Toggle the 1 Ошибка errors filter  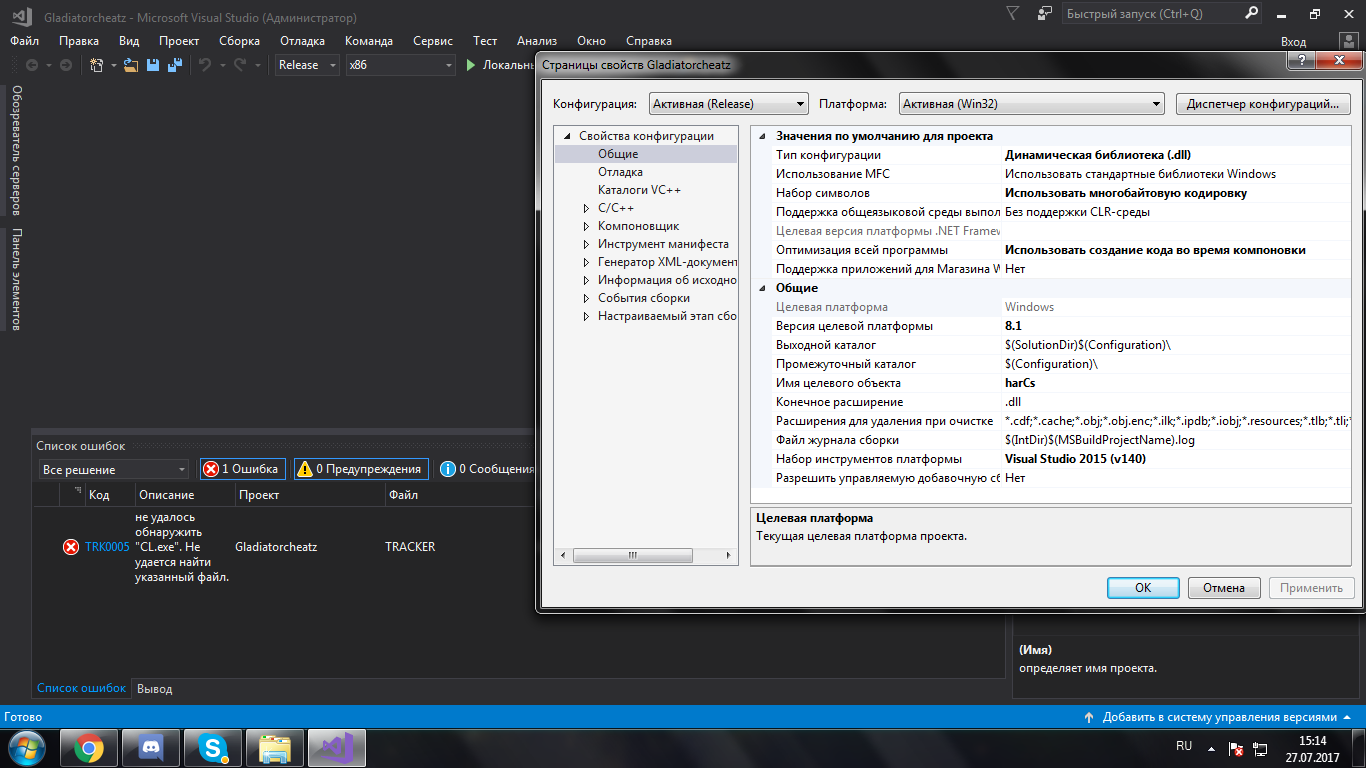click(x=241, y=469)
